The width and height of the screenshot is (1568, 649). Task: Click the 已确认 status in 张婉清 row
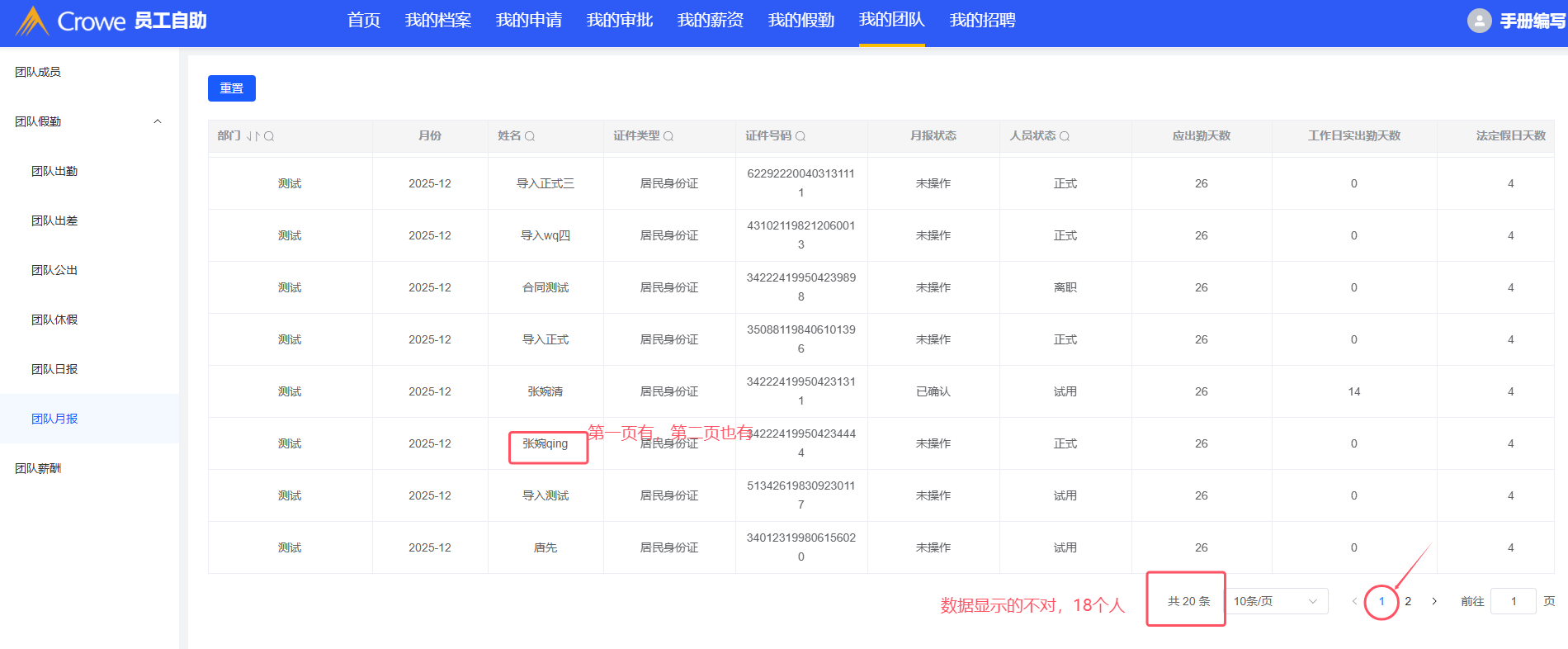pyautogui.click(x=933, y=391)
